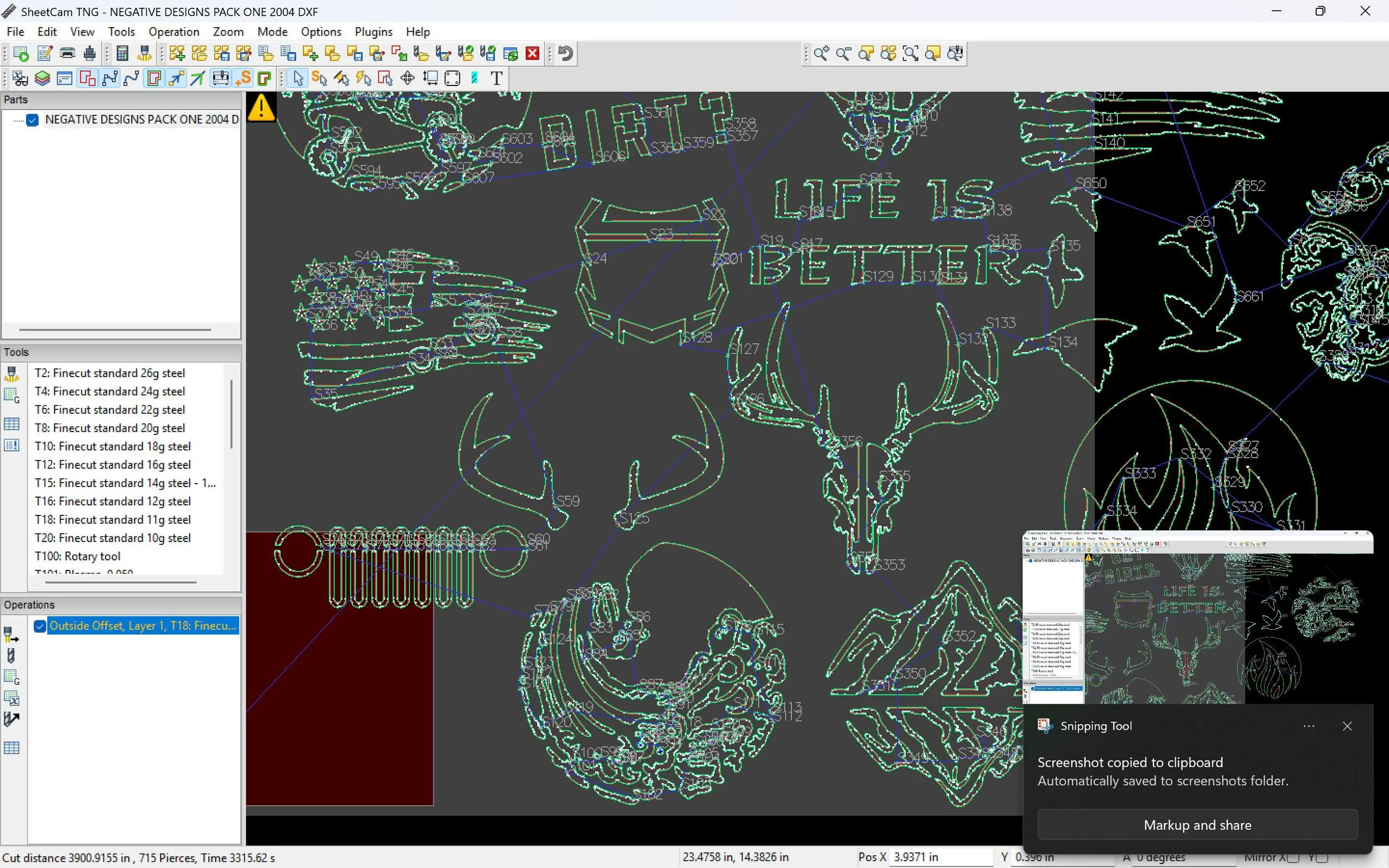The height and width of the screenshot is (868, 1389).
Task: Open the Mode menu
Action: point(272,32)
